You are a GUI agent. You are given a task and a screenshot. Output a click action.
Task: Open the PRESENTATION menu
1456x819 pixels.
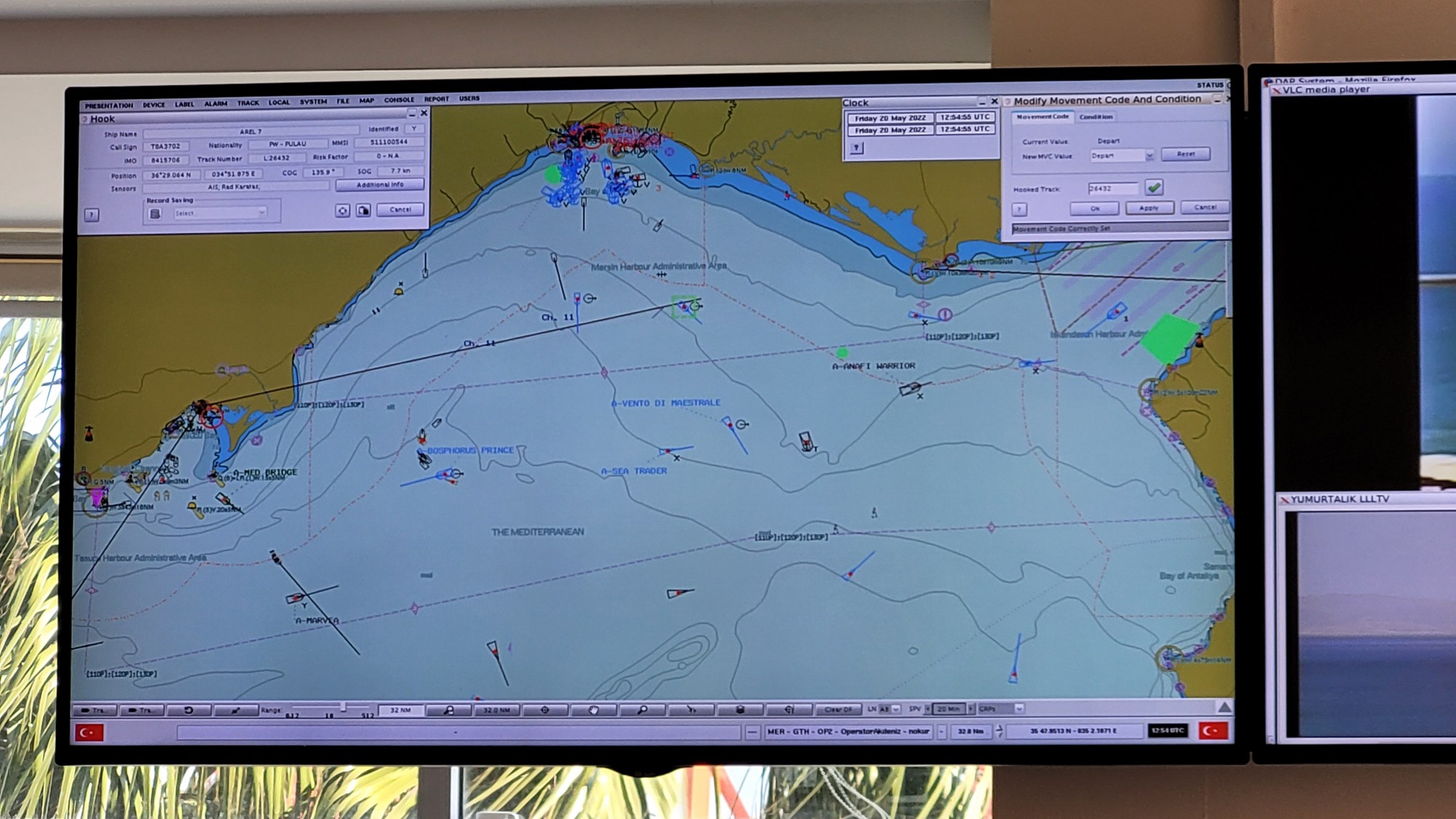(108, 106)
